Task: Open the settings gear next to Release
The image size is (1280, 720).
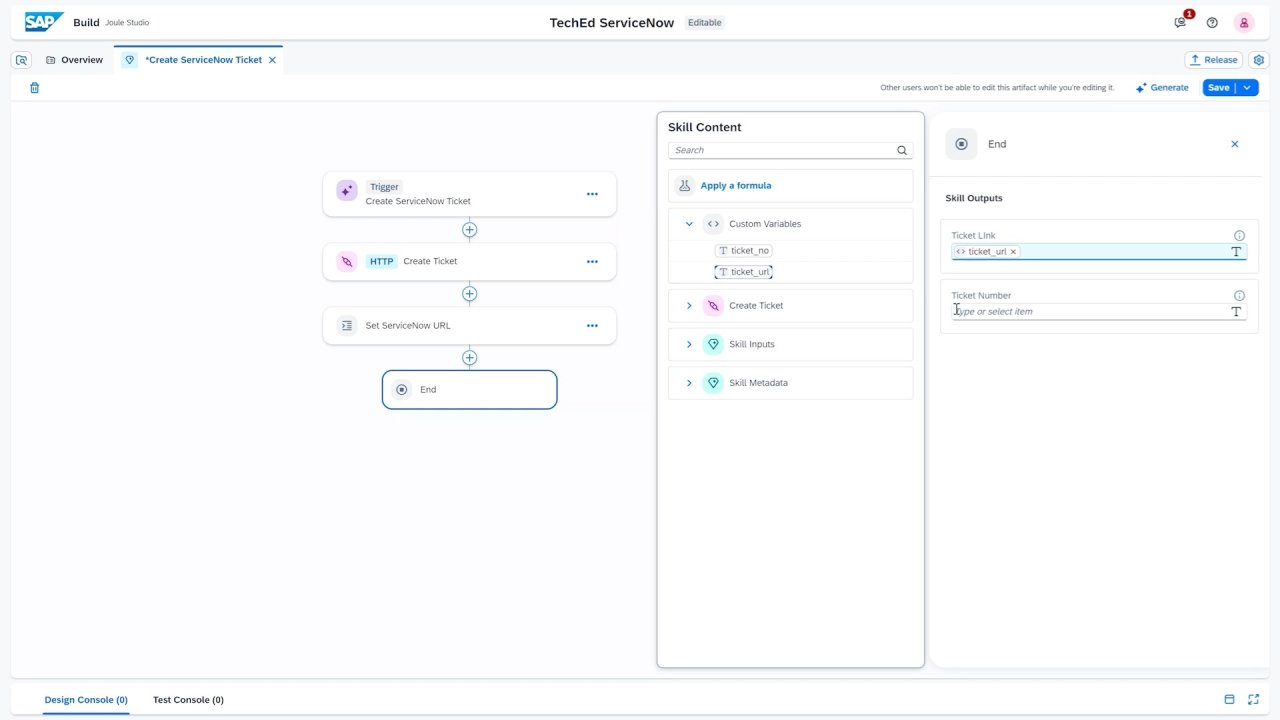Action: click(x=1259, y=60)
